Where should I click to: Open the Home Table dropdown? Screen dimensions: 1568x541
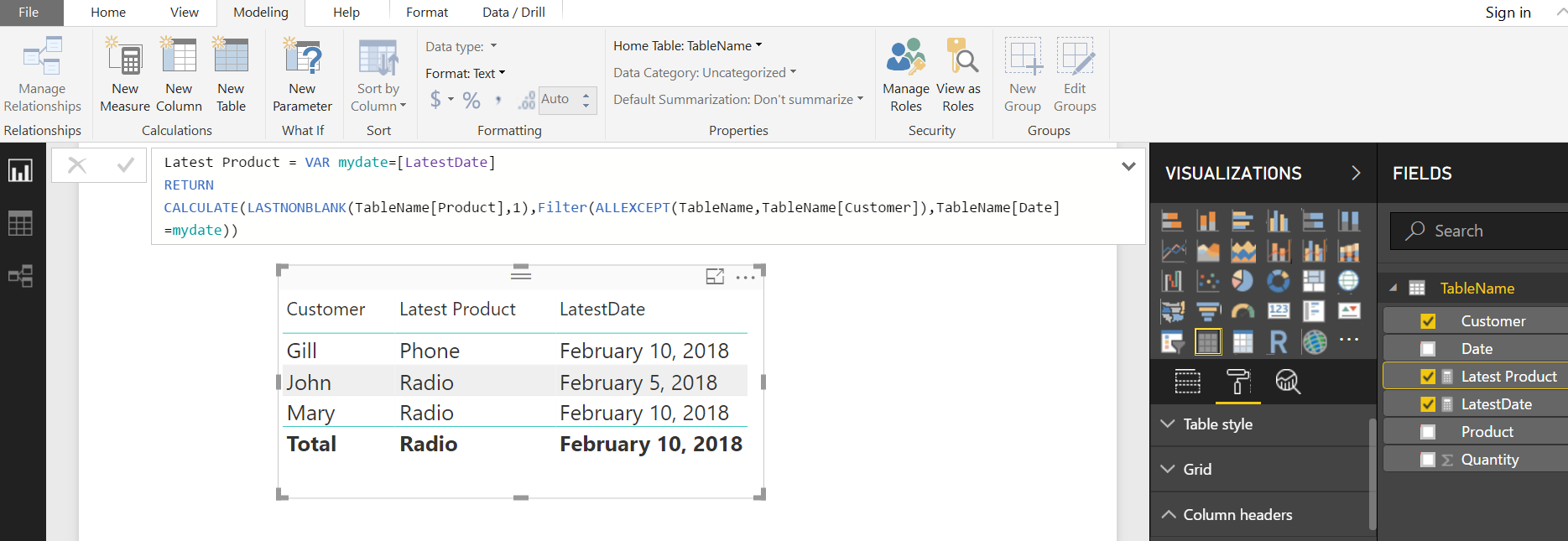click(x=688, y=45)
